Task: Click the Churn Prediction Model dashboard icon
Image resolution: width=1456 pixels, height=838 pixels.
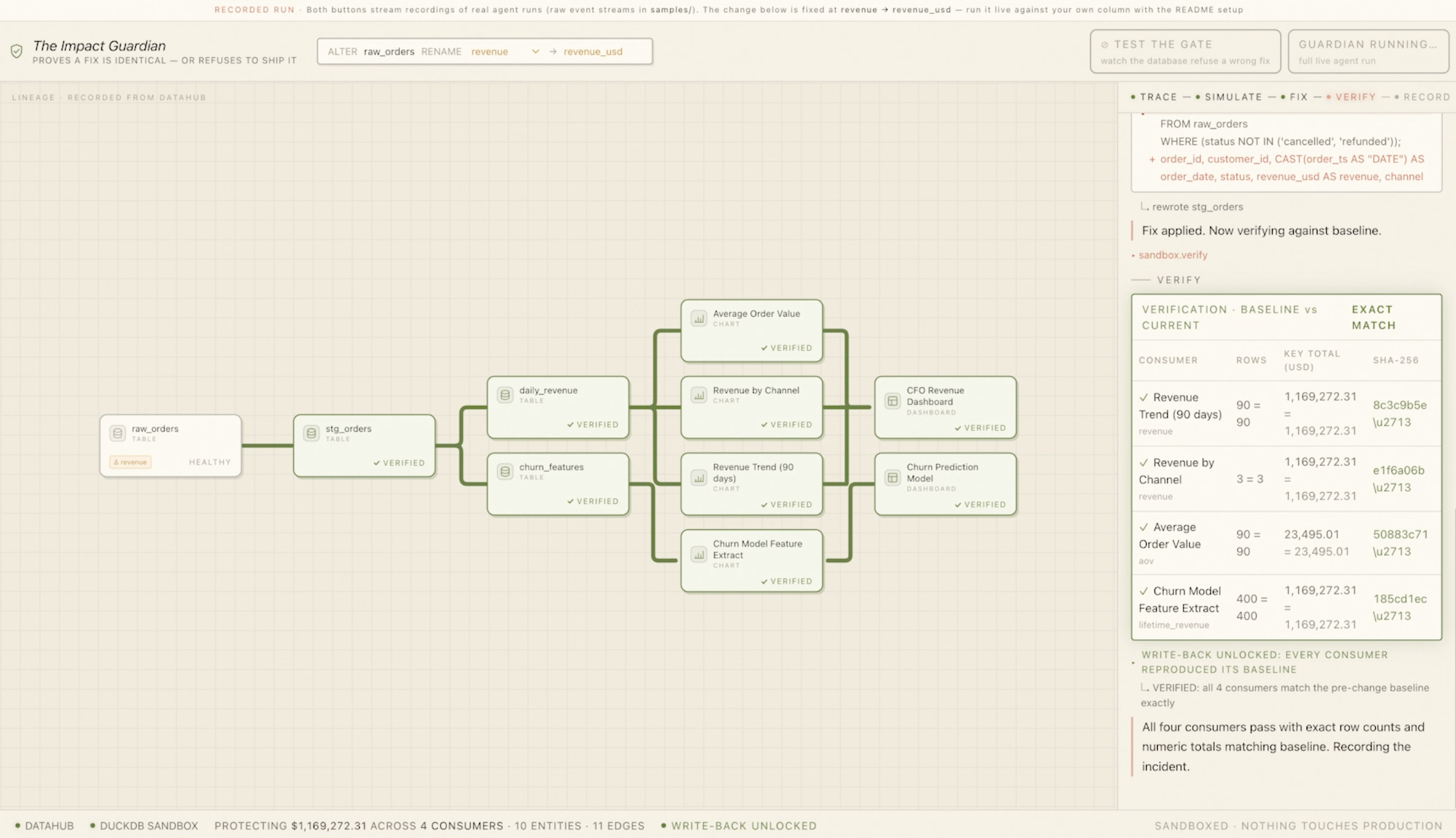Action: (892, 477)
